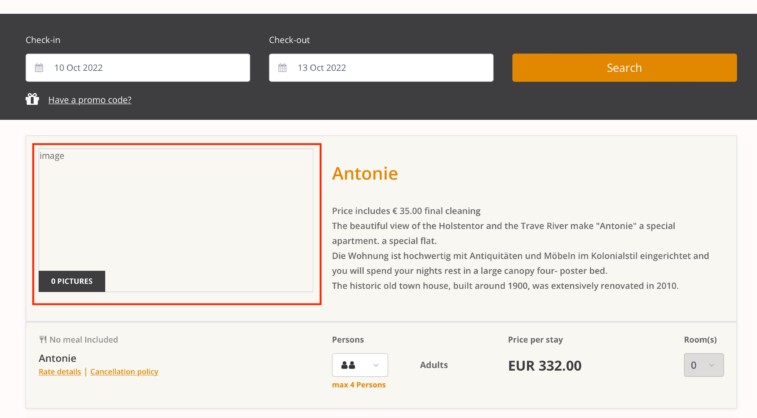Click the orange Search button

pyautogui.click(x=624, y=68)
